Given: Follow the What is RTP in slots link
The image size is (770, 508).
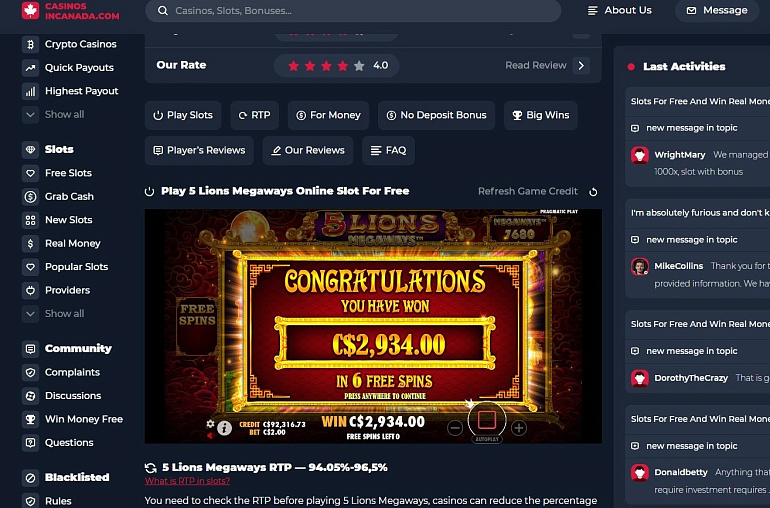Looking at the screenshot, I should click(x=187, y=481).
